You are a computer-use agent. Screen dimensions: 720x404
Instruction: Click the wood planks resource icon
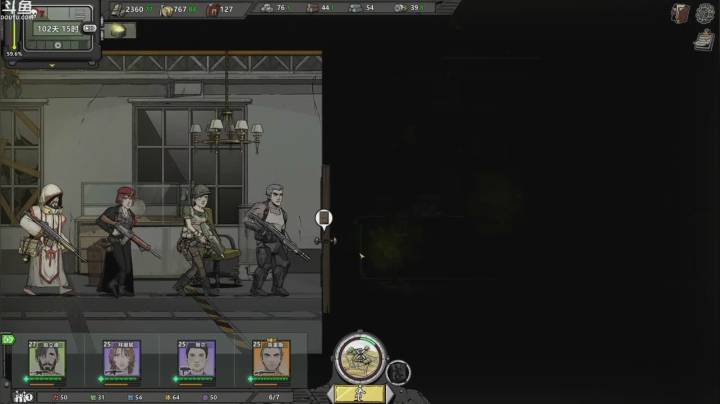coord(312,8)
